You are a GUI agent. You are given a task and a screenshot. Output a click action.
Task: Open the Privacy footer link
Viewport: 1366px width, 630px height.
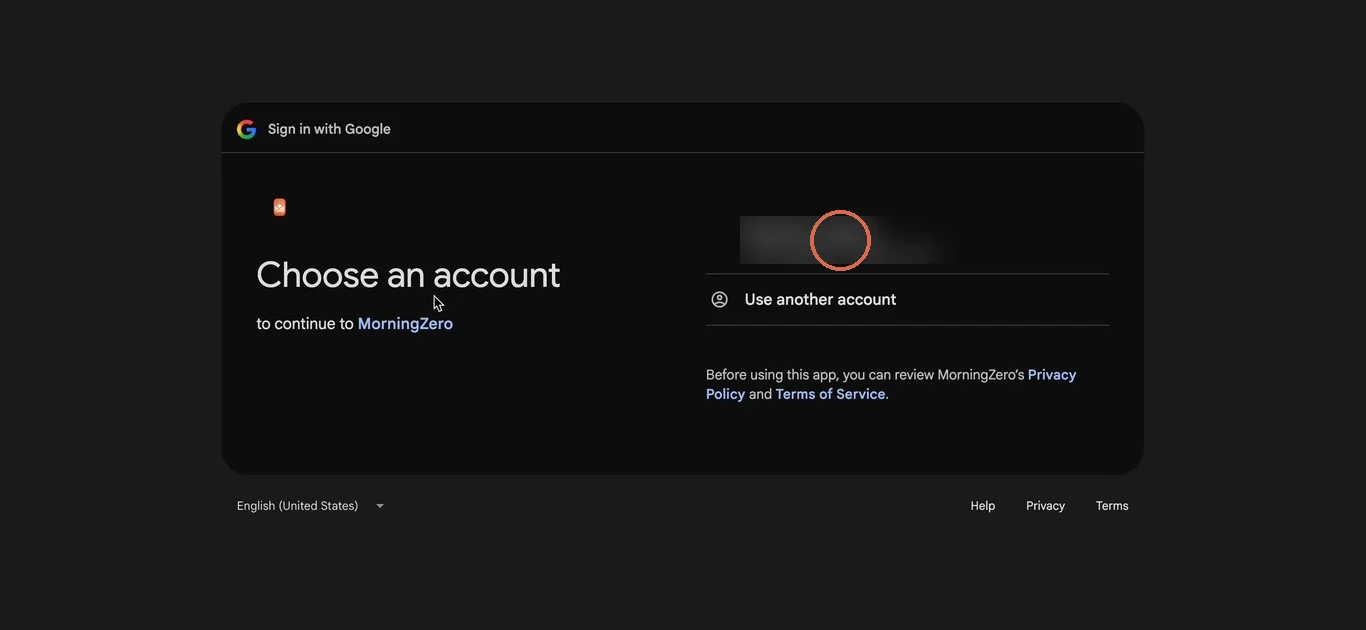pos(1045,506)
